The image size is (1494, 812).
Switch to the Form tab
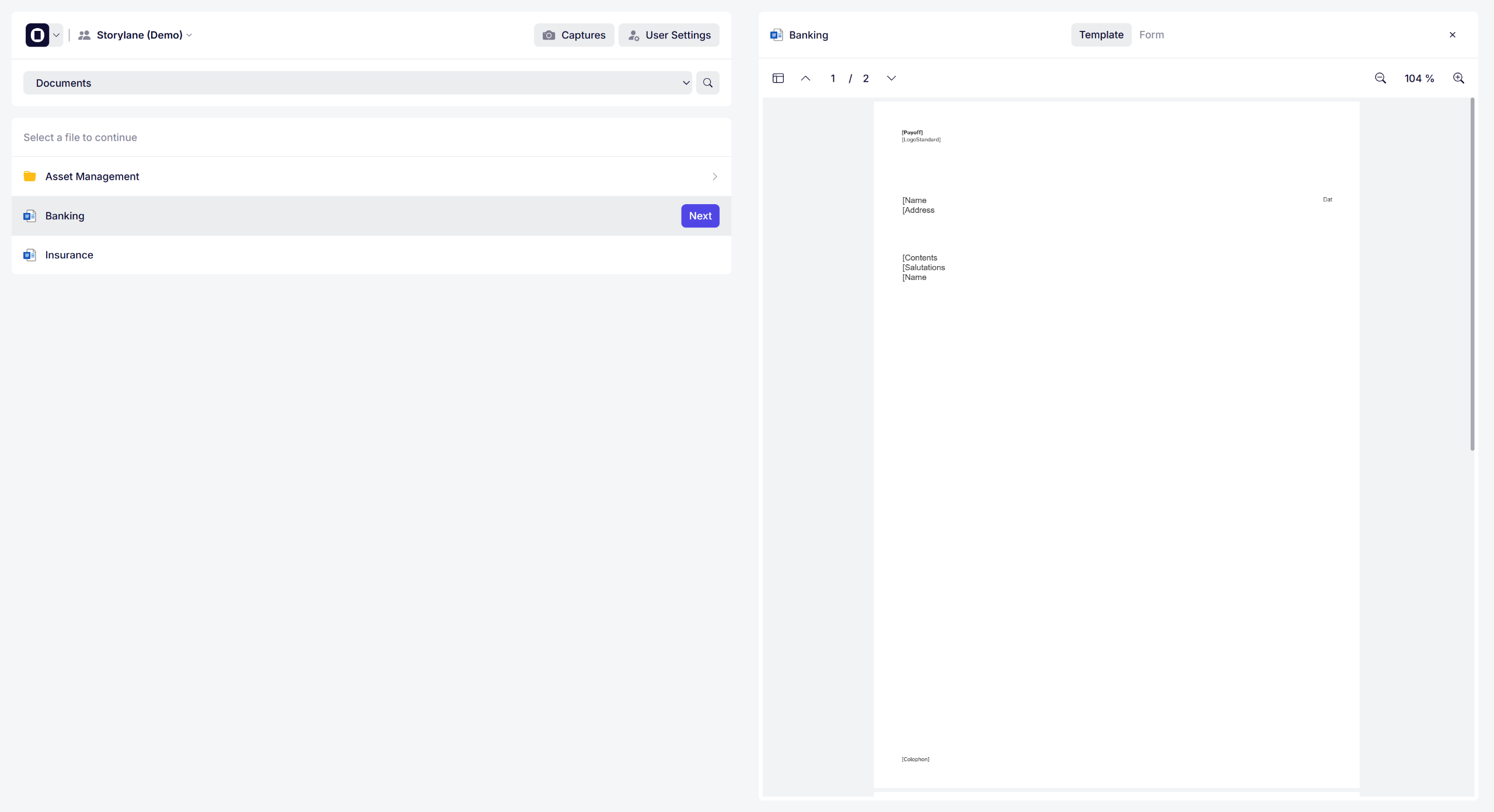tap(1151, 35)
